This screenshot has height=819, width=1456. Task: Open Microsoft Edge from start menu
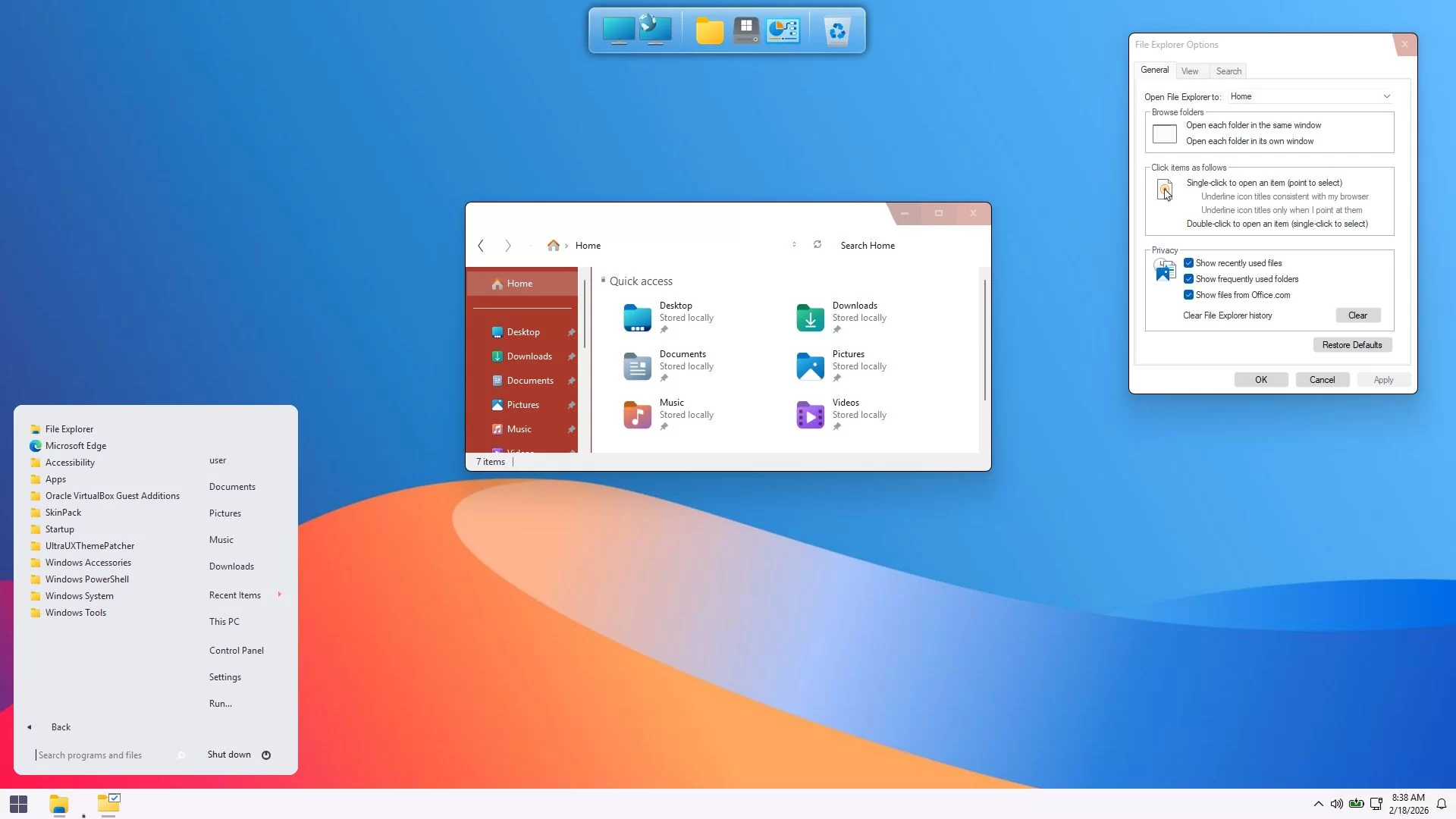point(75,446)
